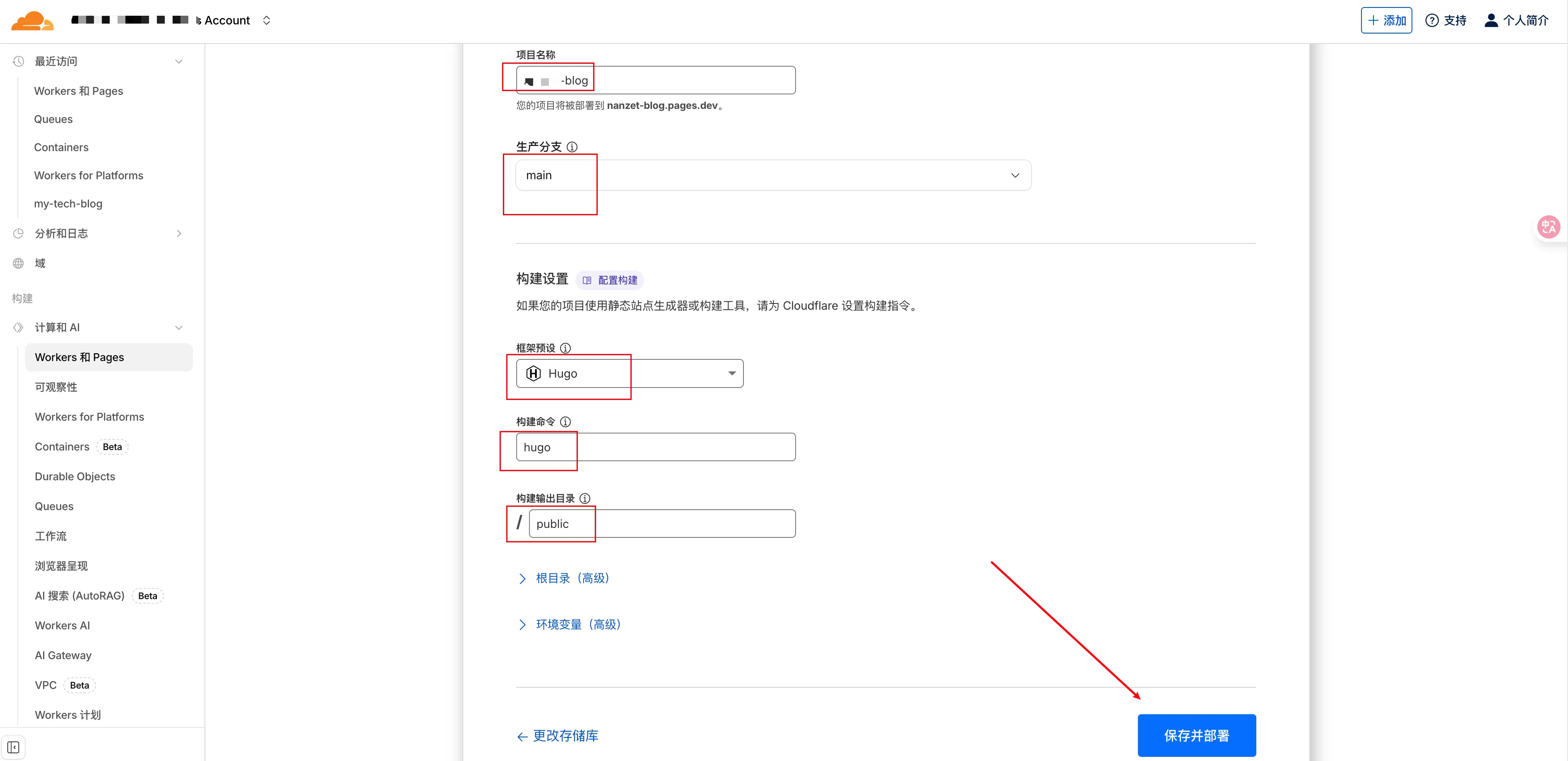Open 支持 help menu in header

tap(1445, 20)
